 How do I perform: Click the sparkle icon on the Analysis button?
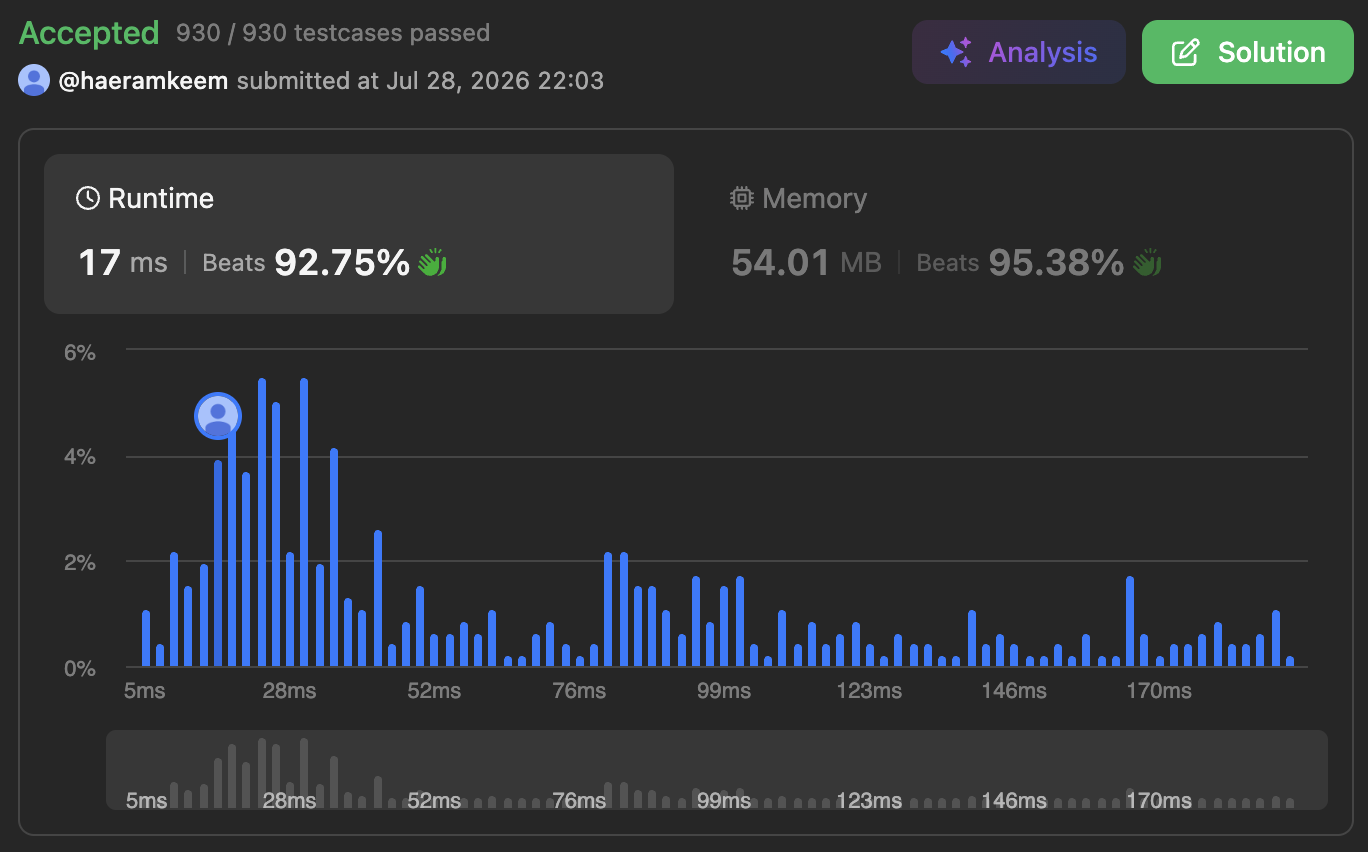pos(956,52)
